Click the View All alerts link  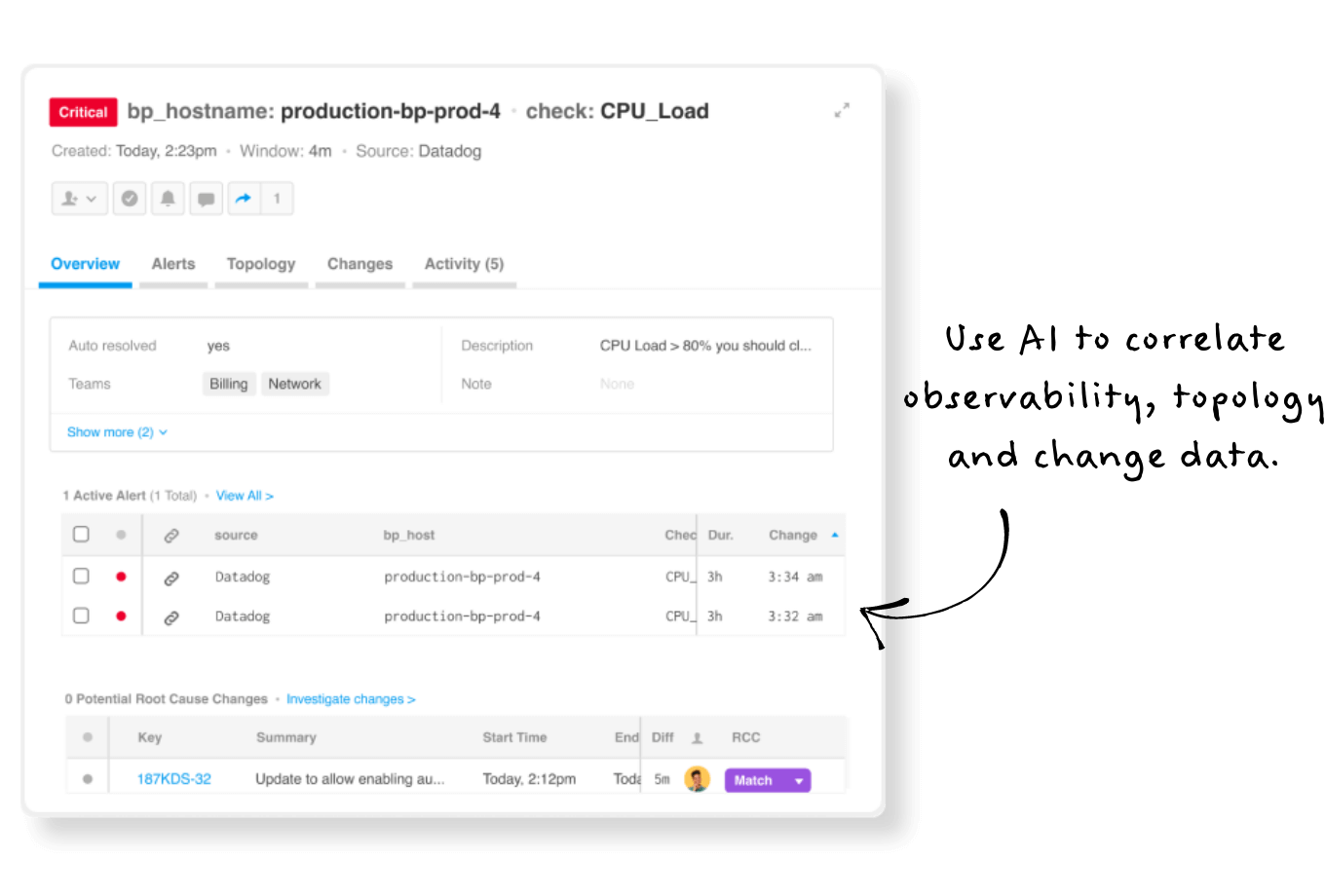pyautogui.click(x=245, y=496)
